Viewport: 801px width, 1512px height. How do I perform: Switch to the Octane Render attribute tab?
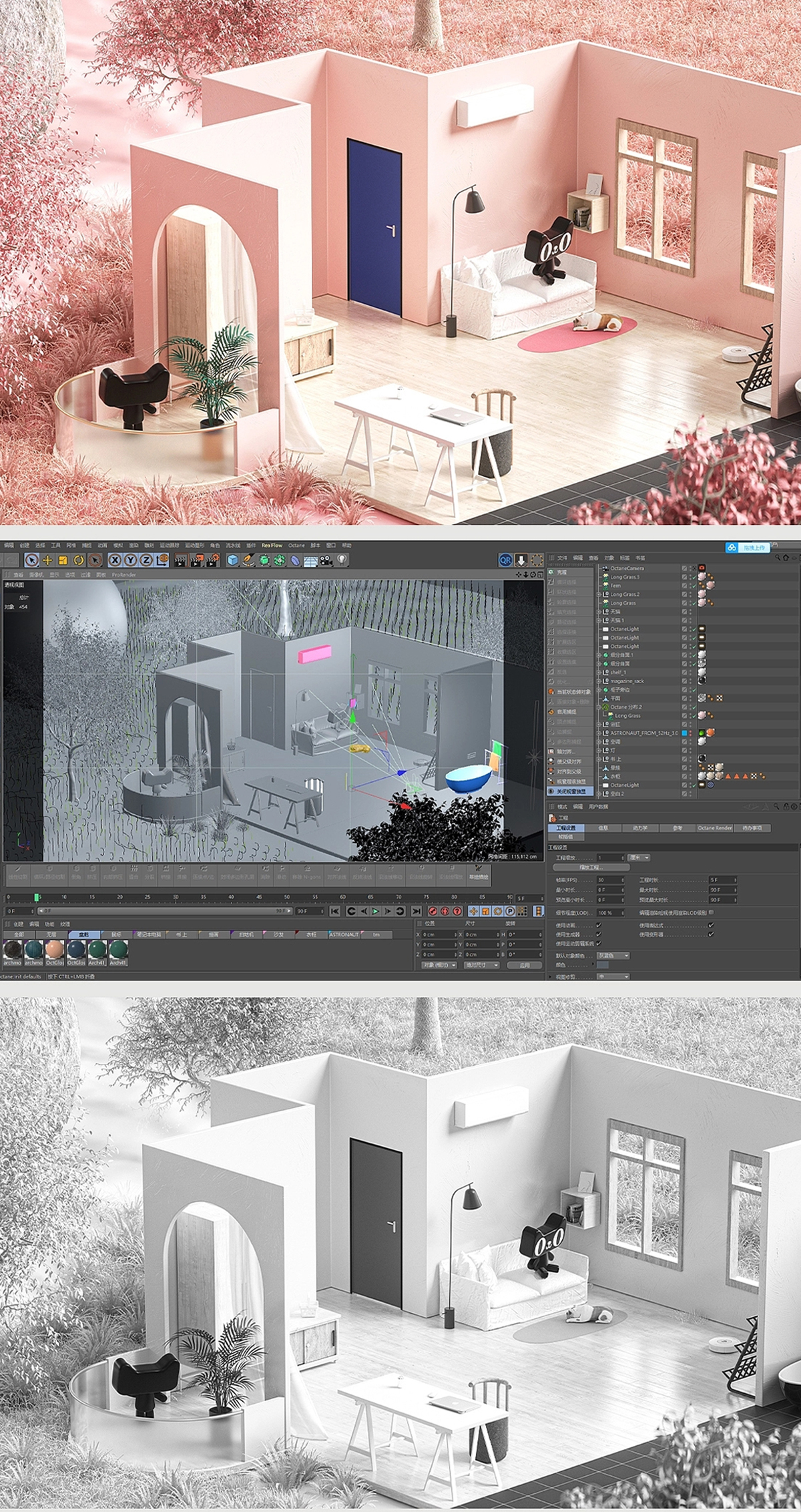tap(715, 828)
